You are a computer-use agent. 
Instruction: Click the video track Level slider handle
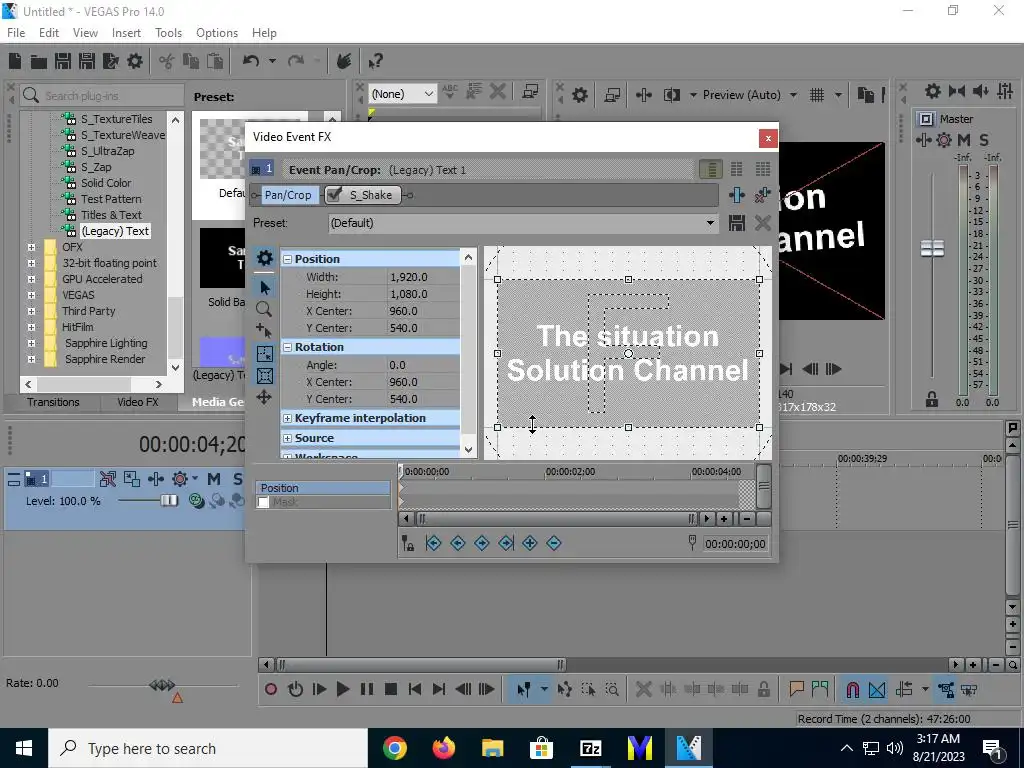[x=169, y=501]
